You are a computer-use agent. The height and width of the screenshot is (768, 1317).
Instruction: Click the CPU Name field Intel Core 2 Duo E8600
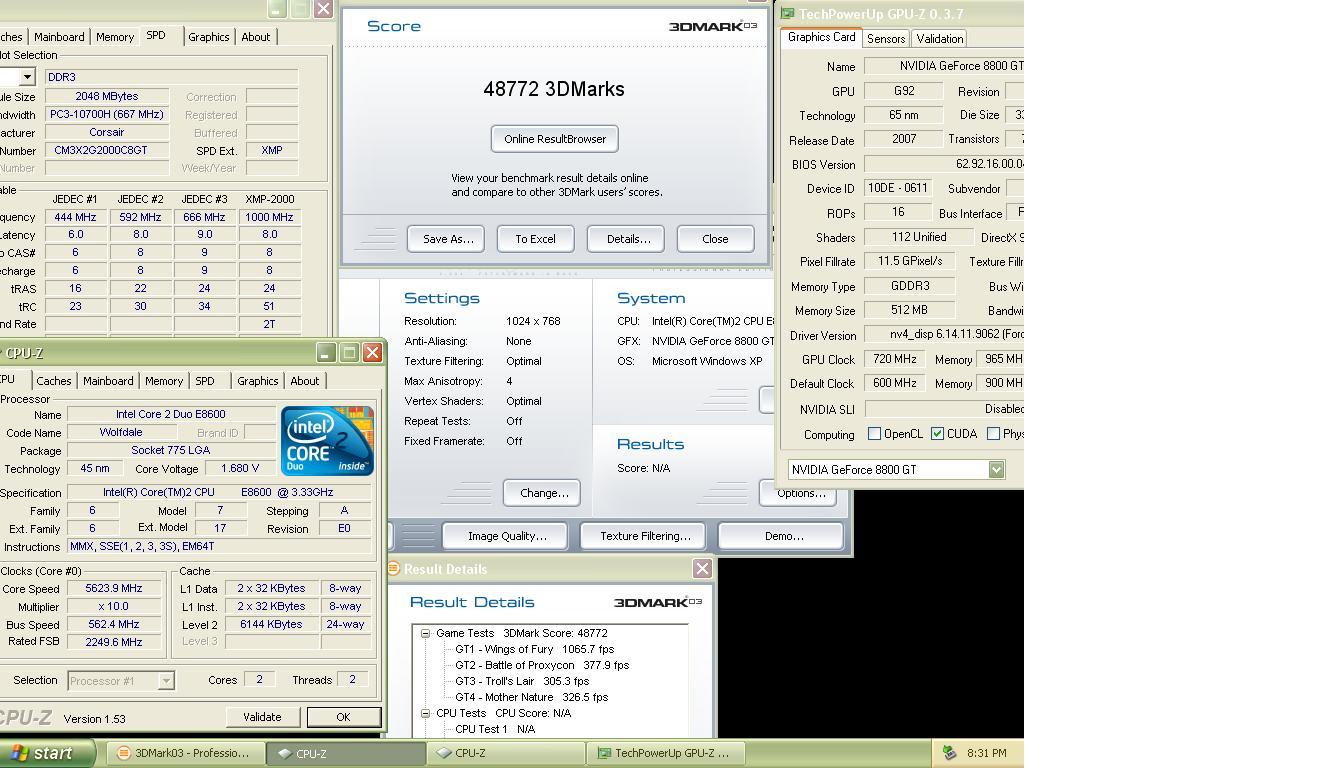171,415
